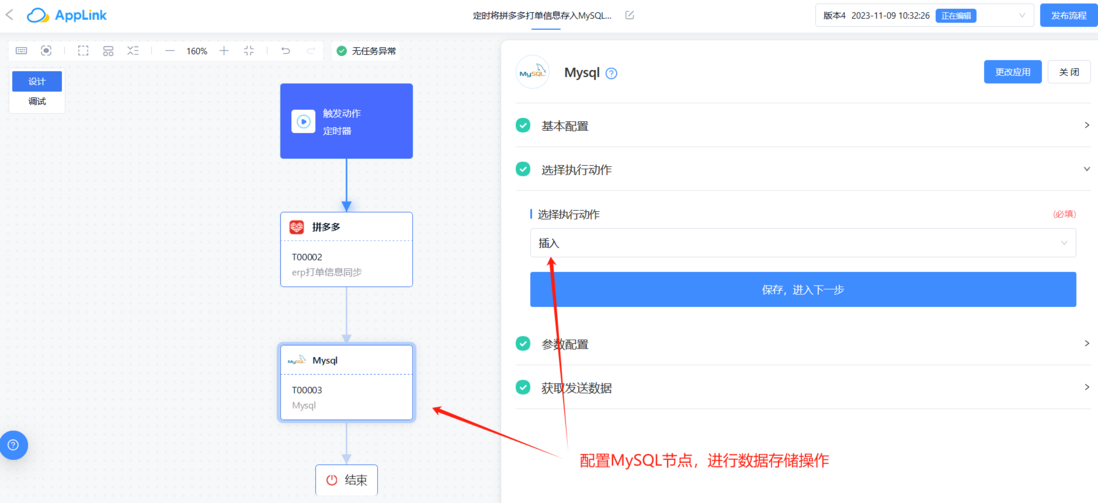1098x503 pixels.
Task: Click the 160% zoom level value
Action: point(197,51)
